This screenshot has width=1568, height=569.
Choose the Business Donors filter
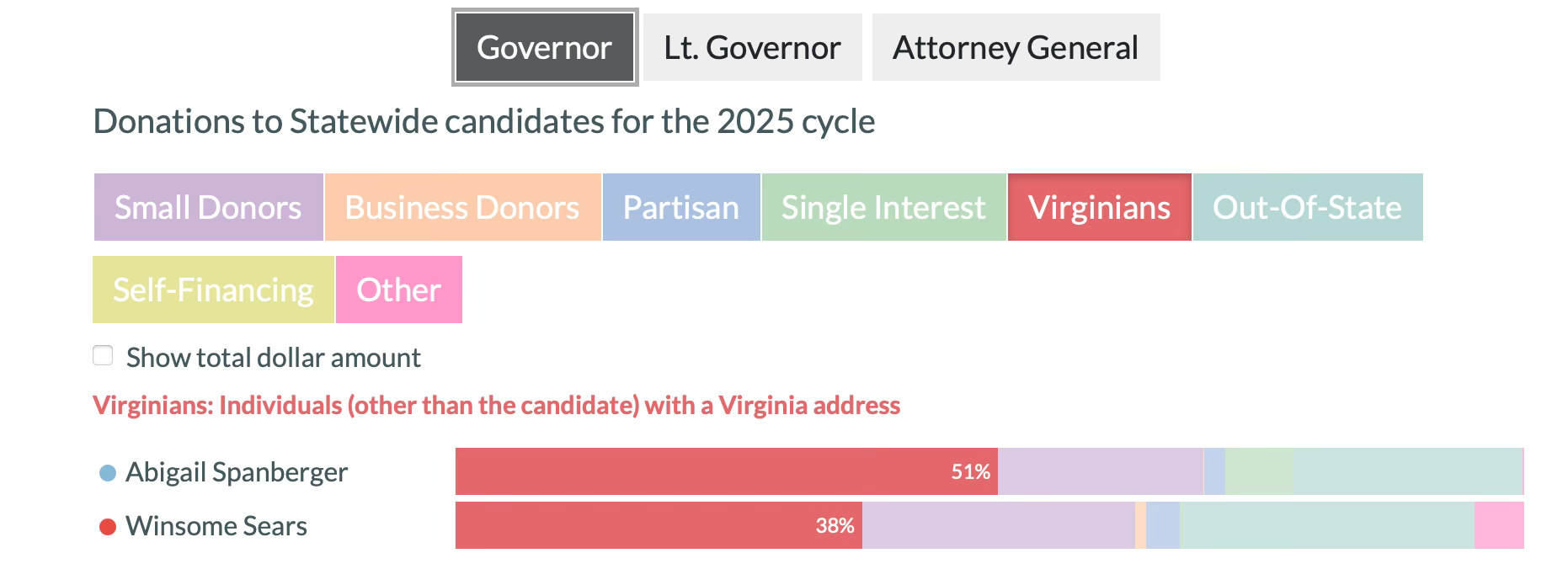462,207
